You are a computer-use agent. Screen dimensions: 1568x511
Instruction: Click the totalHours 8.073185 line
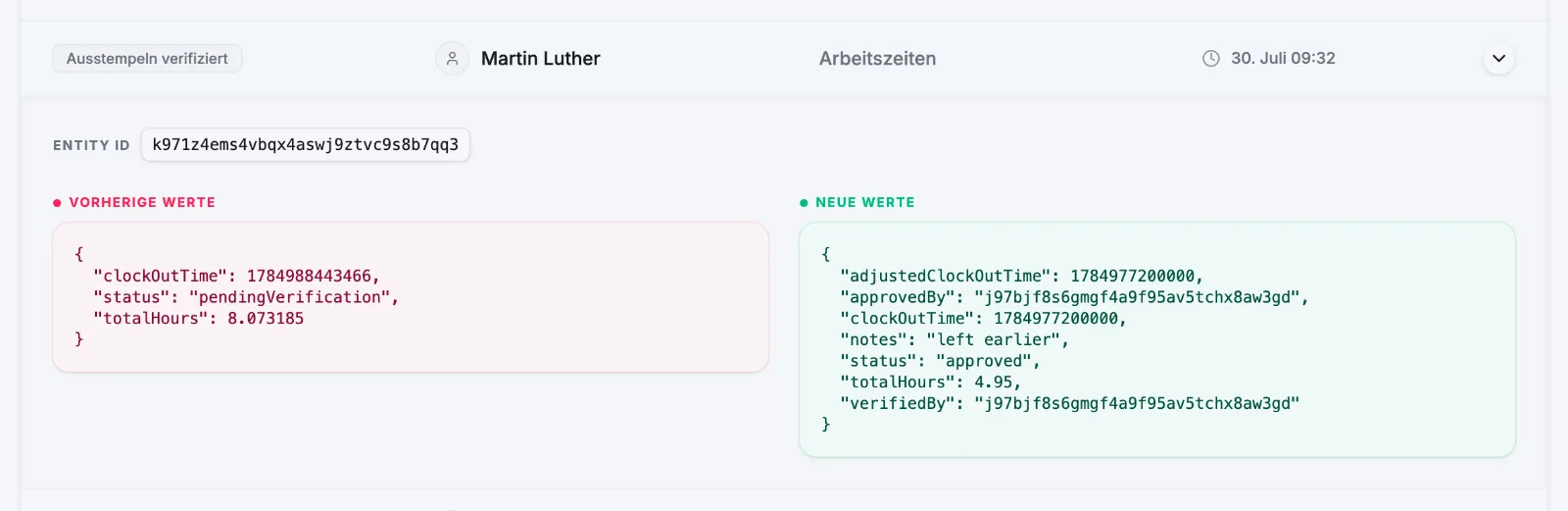(x=198, y=318)
